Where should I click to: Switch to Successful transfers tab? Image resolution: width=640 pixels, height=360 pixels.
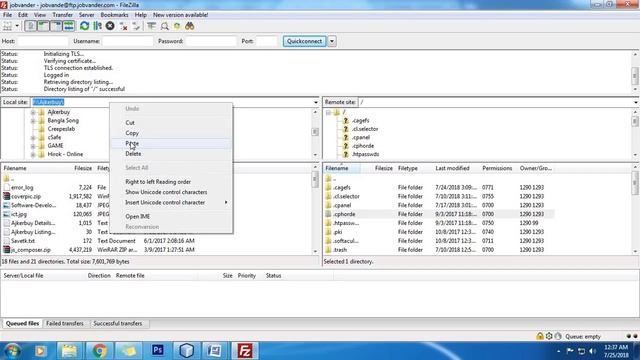tap(118, 323)
